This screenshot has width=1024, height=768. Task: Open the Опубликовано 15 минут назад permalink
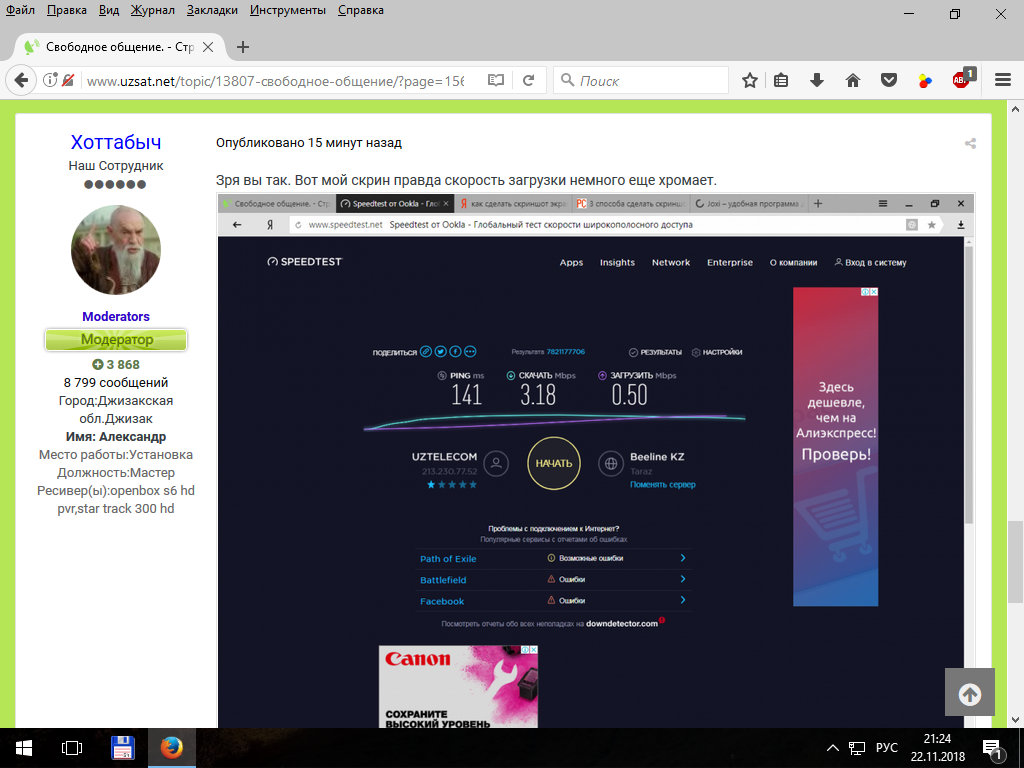[309, 143]
